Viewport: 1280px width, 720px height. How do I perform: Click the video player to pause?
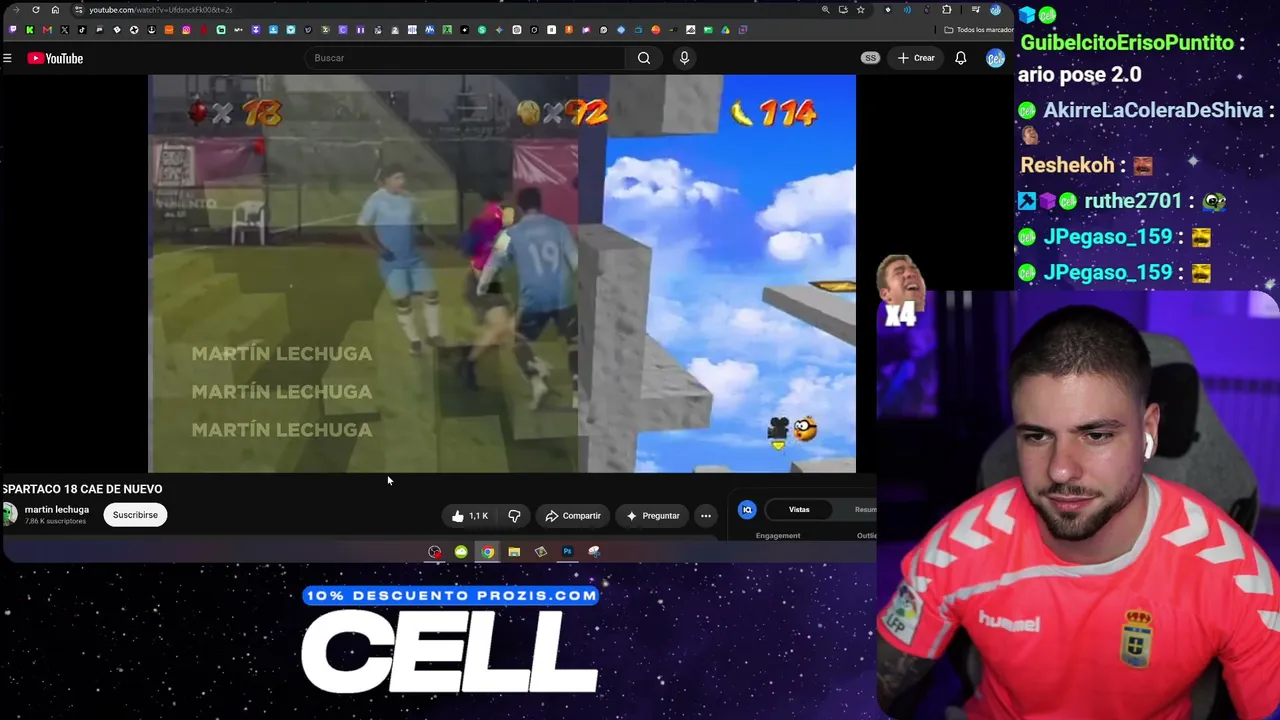tap(502, 273)
